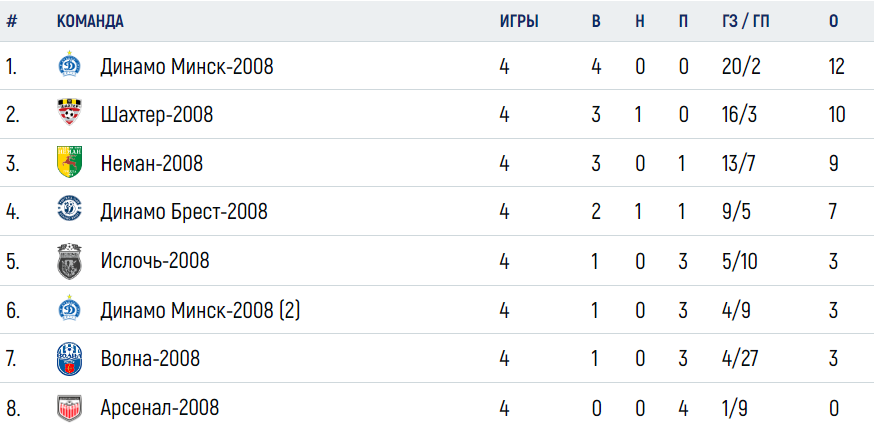This screenshot has height=430, width=874.
Task: Click the Ислочь-2008 gray shield logo
Action: coord(70,260)
